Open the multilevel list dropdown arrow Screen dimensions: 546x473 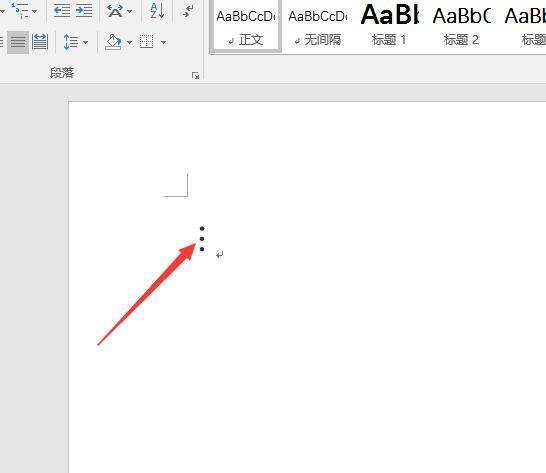tap(34, 11)
